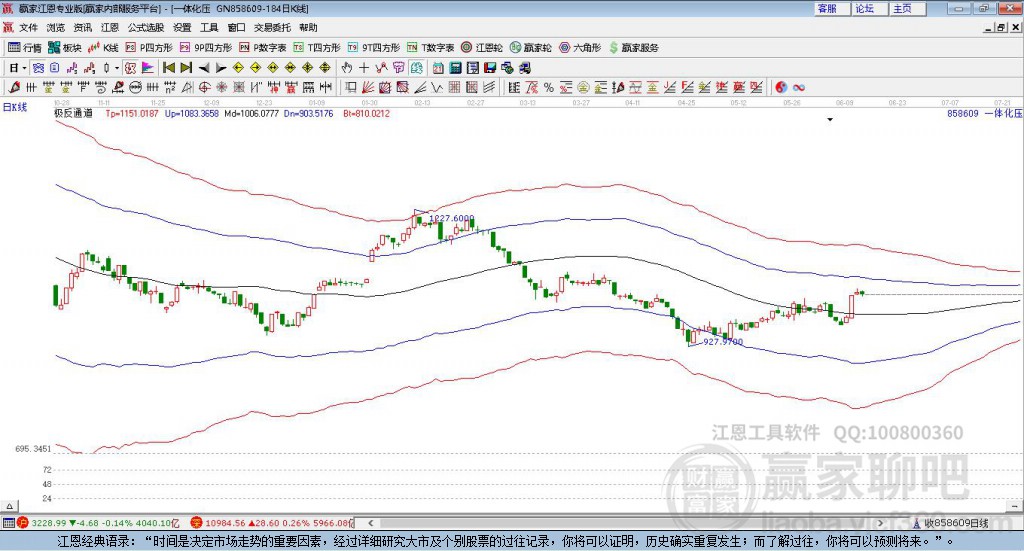The image size is (1024, 551).
Task: Open the T四方形 tool
Action: pos(317,48)
